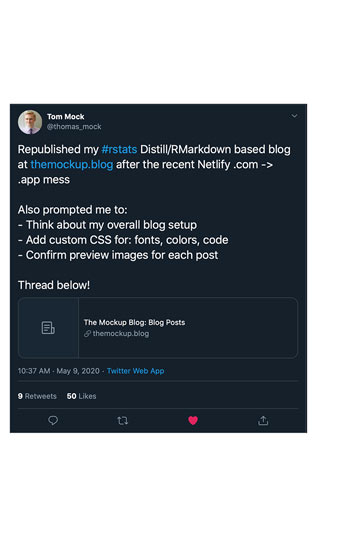Image resolution: width=362 pixels, height=536 pixels.
Task: Open the #rstats hashtag
Action: tap(119, 149)
